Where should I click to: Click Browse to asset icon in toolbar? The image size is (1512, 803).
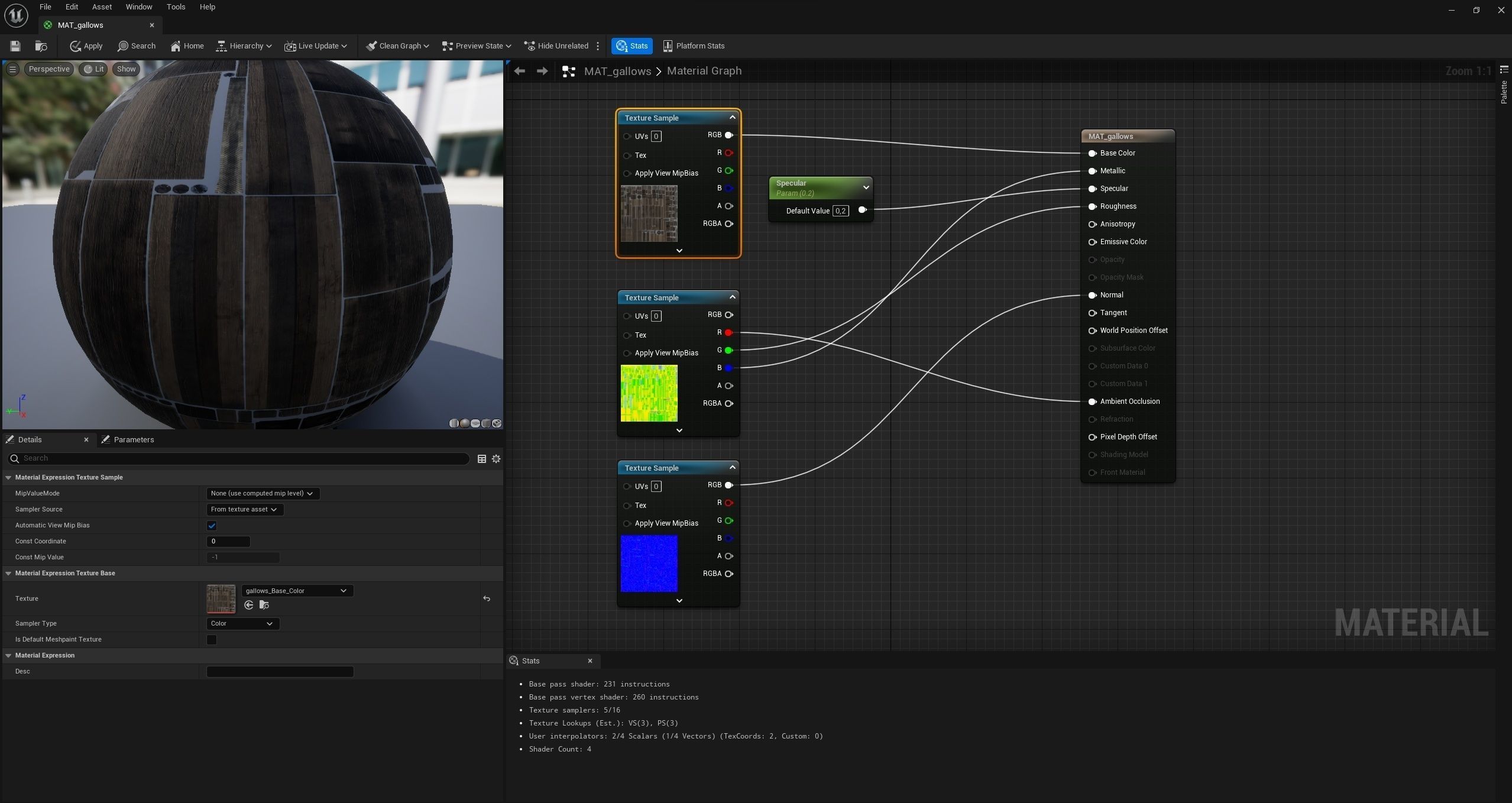41,46
